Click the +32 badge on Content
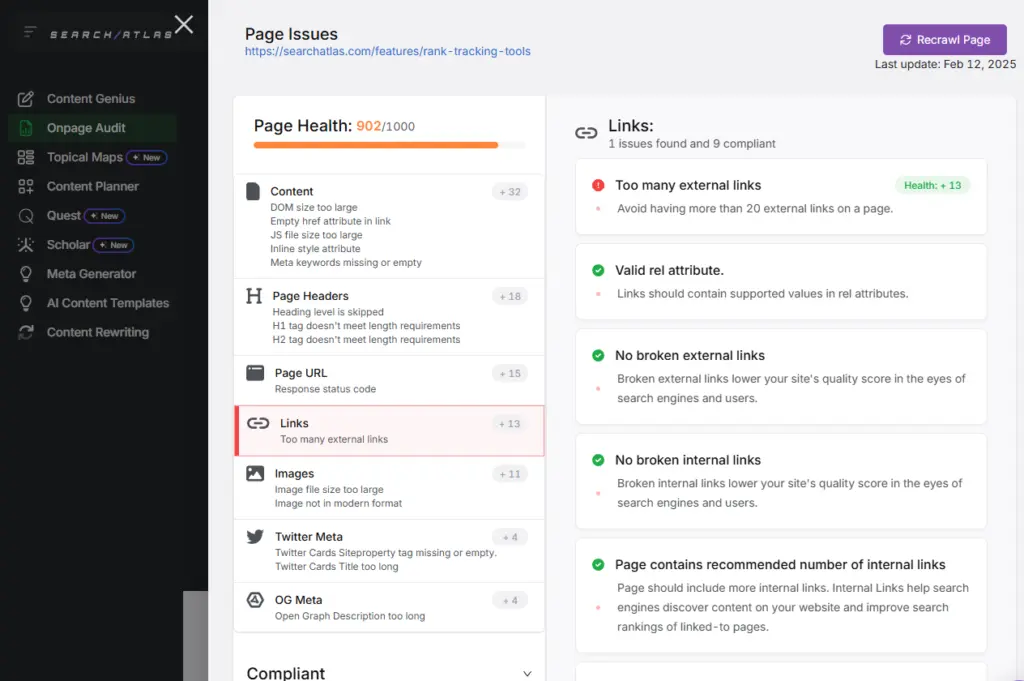This screenshot has height=681, width=1024. pyautogui.click(x=510, y=192)
